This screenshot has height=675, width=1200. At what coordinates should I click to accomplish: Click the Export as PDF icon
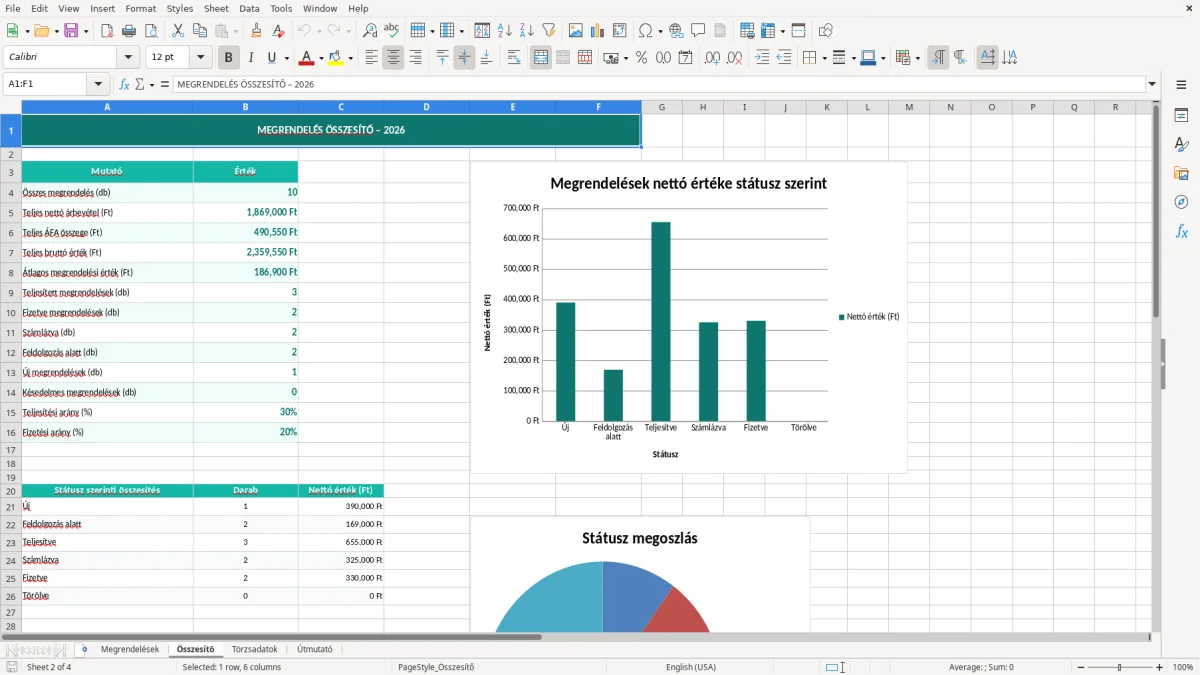click(107, 31)
